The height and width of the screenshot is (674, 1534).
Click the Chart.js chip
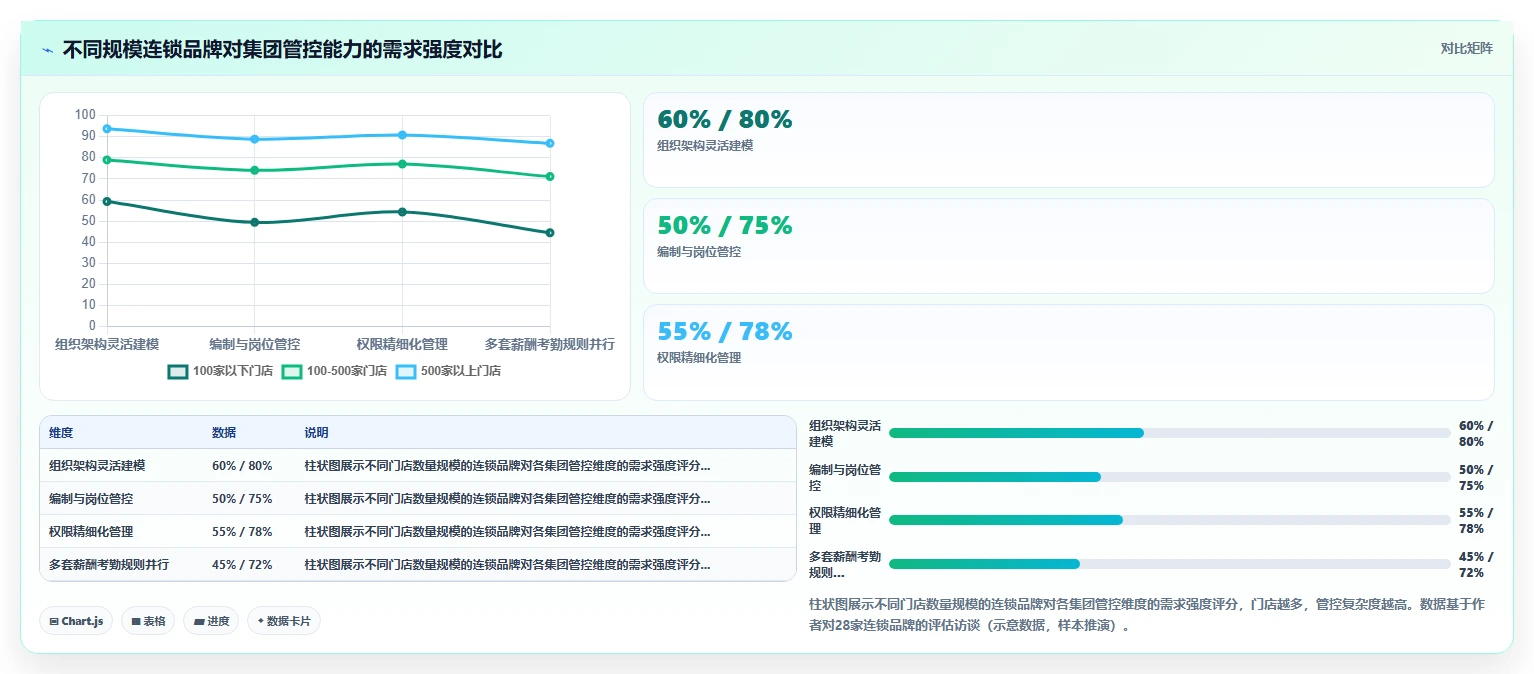point(76,621)
